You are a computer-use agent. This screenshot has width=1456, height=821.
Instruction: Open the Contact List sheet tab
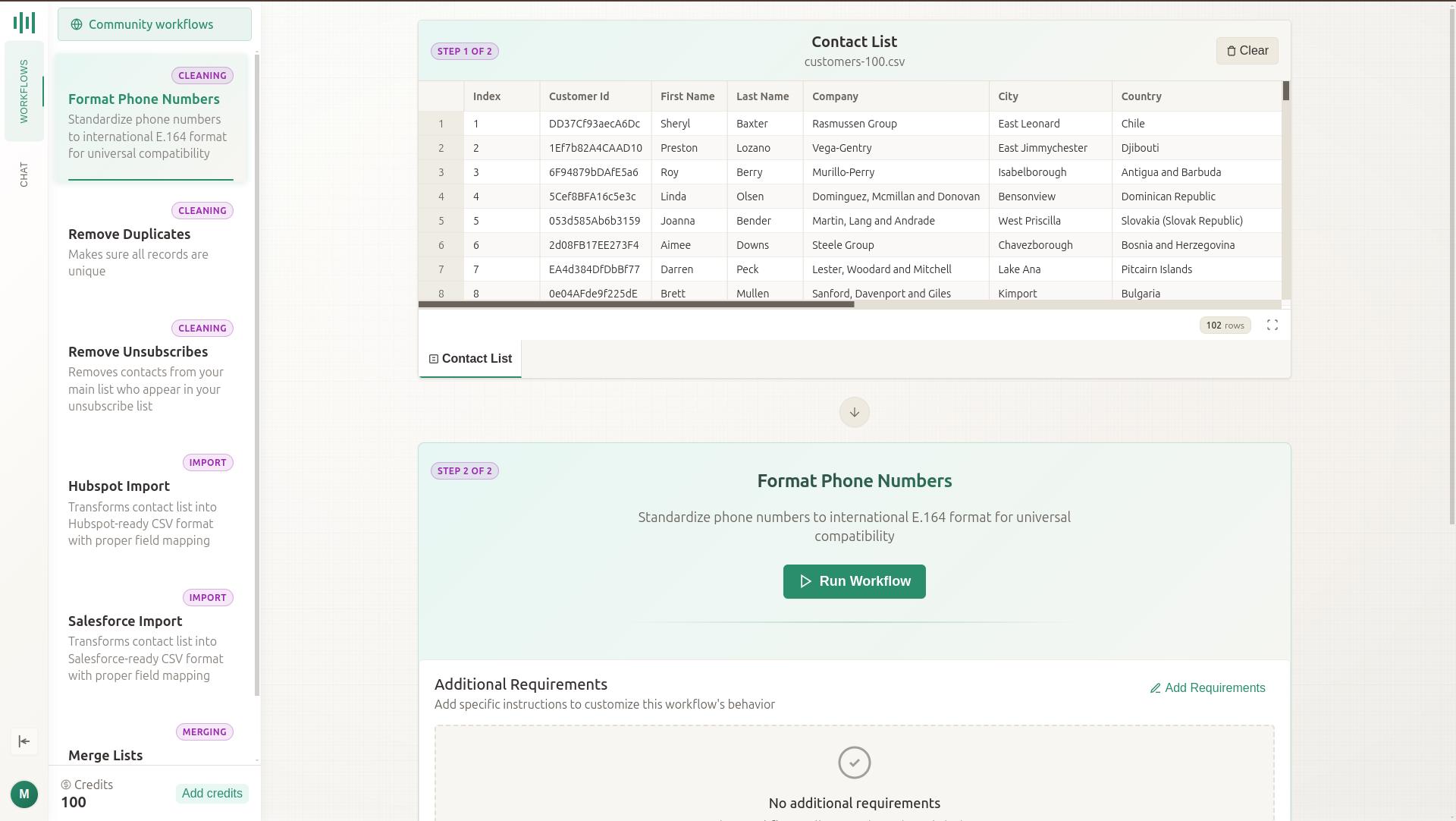(470, 359)
